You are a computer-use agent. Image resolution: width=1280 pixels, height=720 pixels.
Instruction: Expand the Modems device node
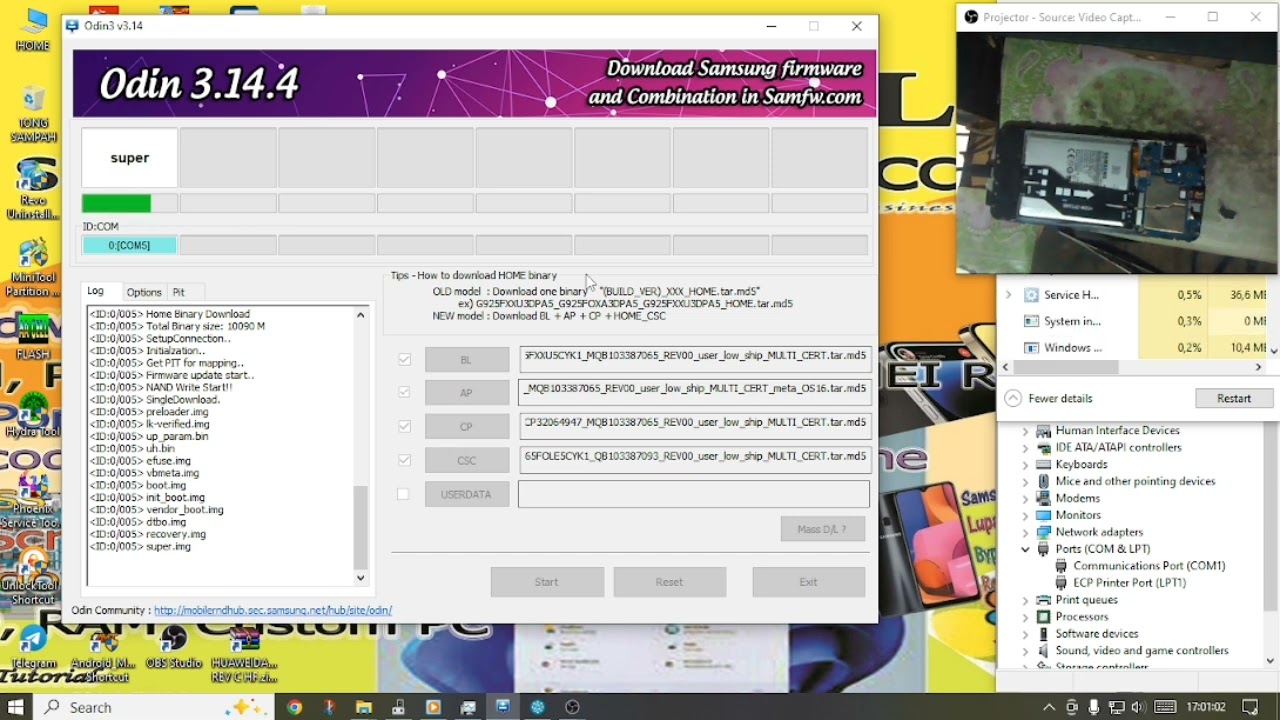tap(1025, 499)
